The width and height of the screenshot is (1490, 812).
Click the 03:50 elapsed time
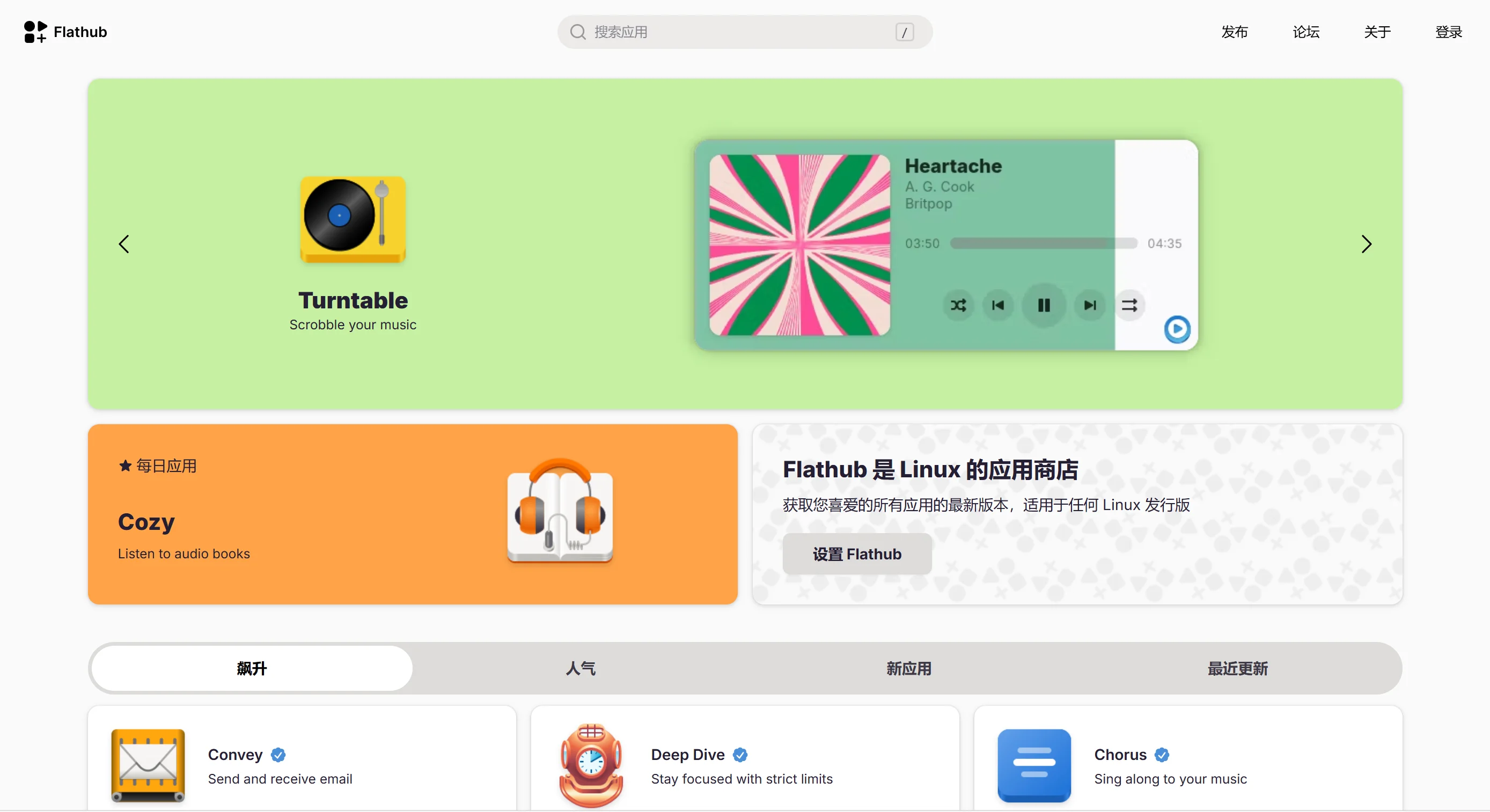click(922, 243)
